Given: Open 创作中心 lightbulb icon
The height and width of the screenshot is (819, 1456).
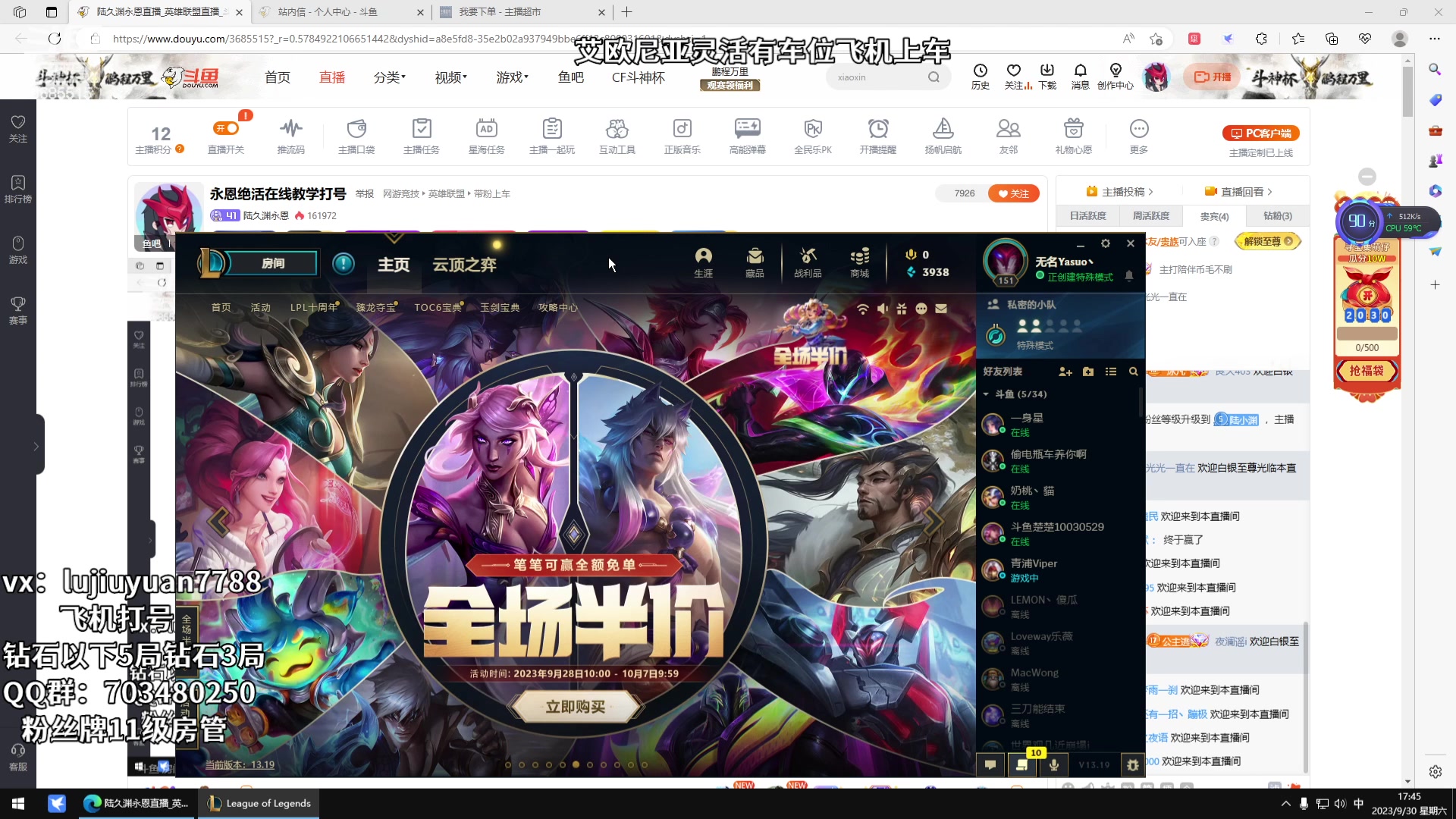Looking at the screenshot, I should [x=1116, y=77].
